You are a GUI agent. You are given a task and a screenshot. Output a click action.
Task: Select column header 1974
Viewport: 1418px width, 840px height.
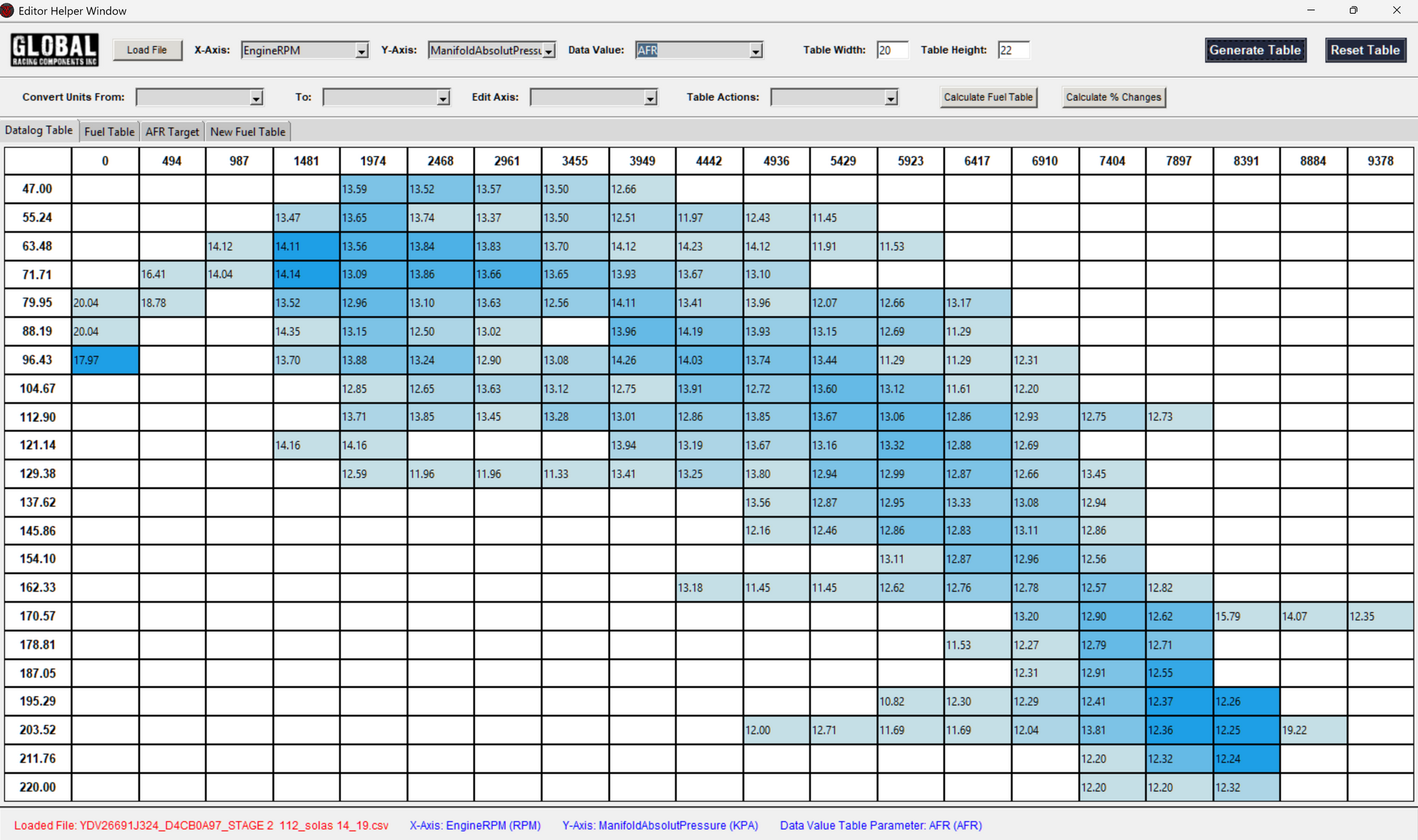[373, 161]
